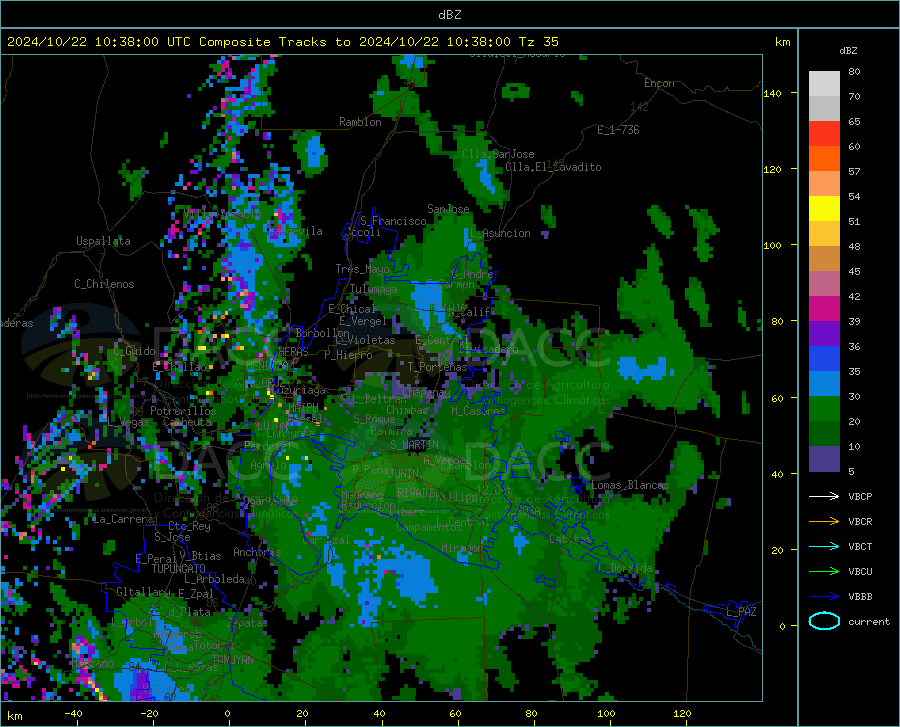900x727 pixels.
Task: Pick the gold 48-51 dBZ swatch
Action: [824, 234]
